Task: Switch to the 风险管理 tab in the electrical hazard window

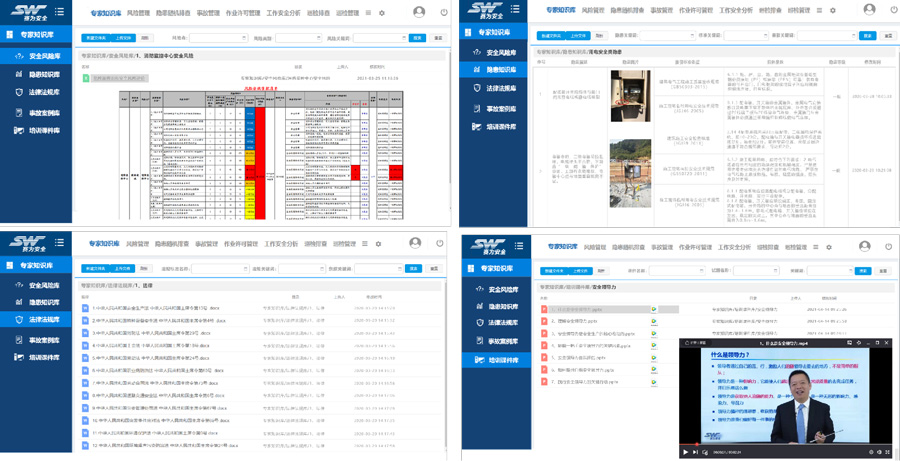Action: point(594,9)
